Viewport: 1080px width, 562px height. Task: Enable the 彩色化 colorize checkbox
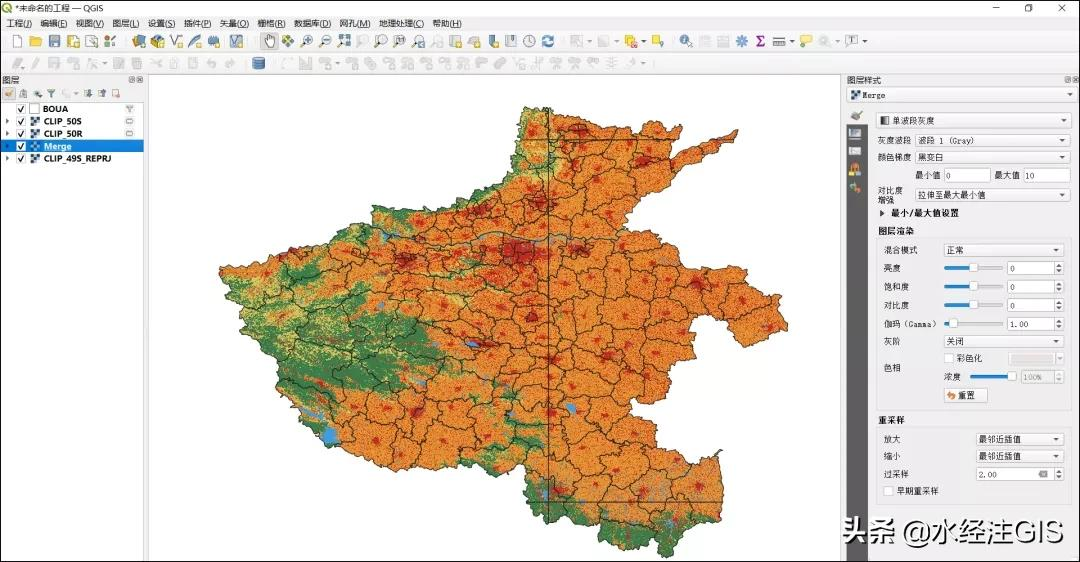[x=949, y=358]
